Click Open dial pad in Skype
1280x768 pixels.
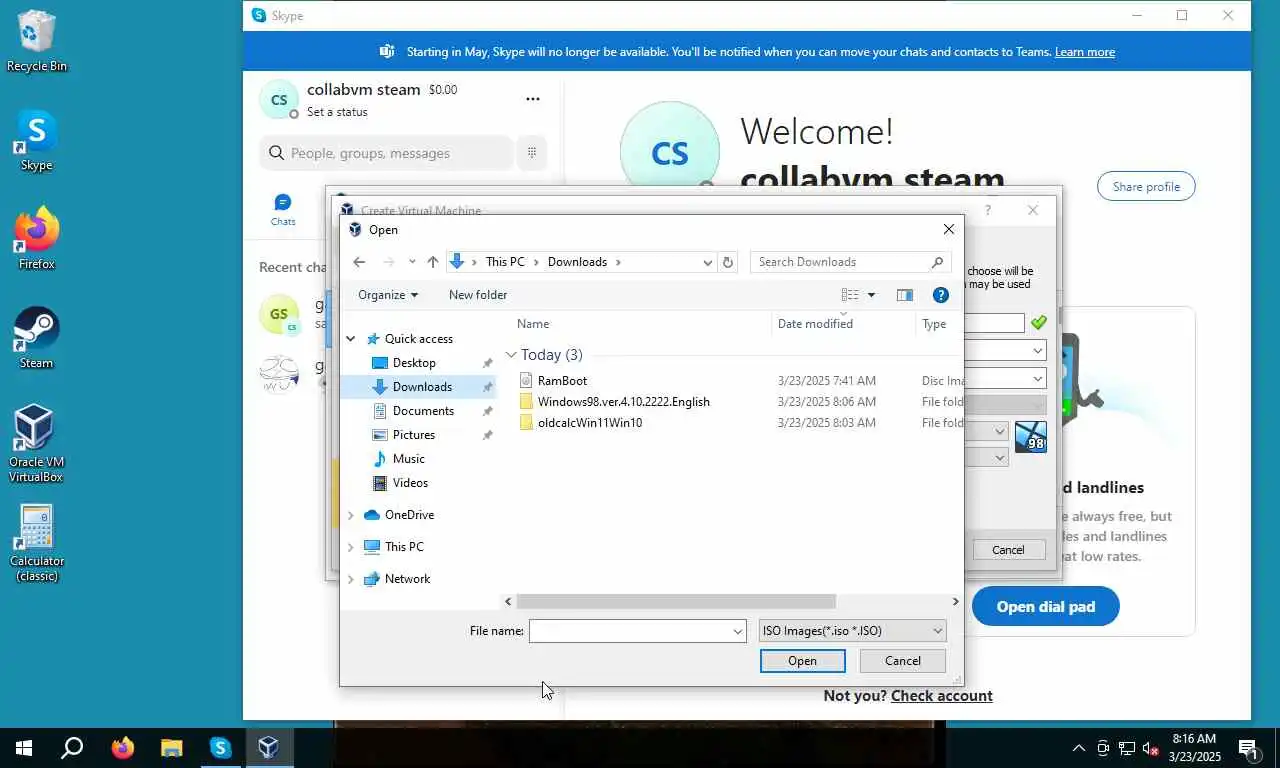click(1045, 607)
